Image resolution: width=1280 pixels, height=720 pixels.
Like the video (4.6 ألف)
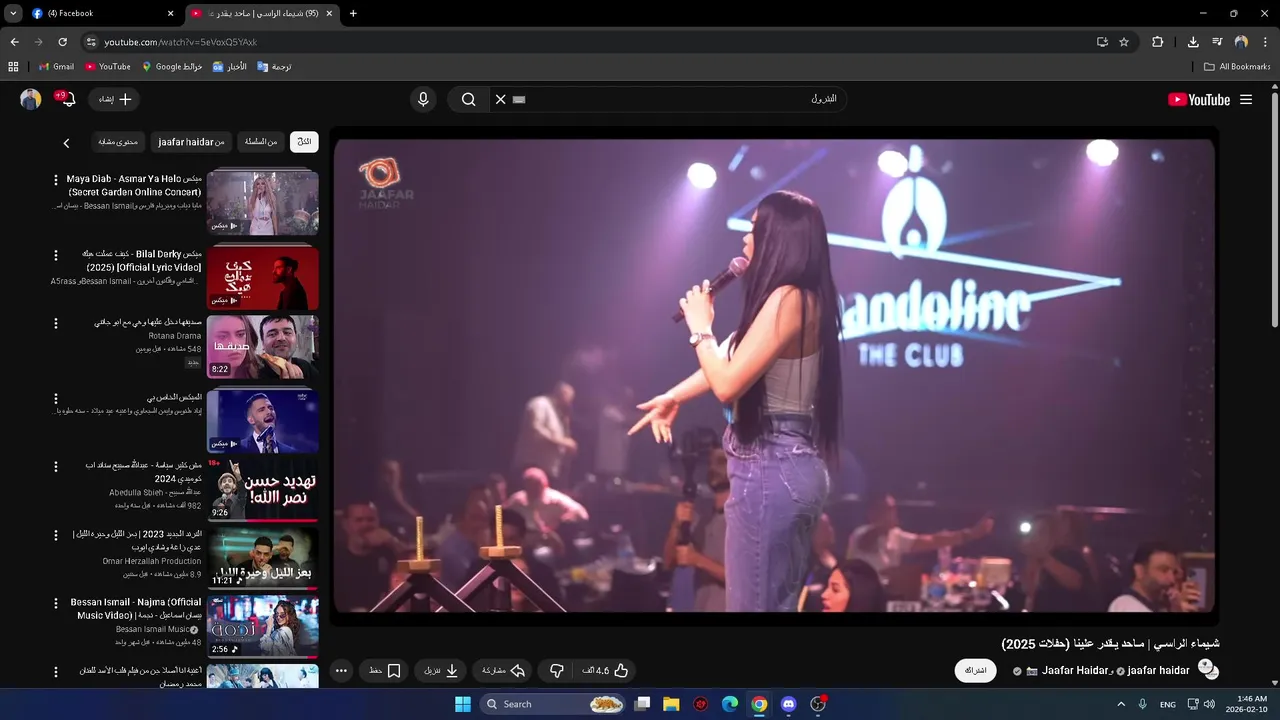click(x=606, y=671)
